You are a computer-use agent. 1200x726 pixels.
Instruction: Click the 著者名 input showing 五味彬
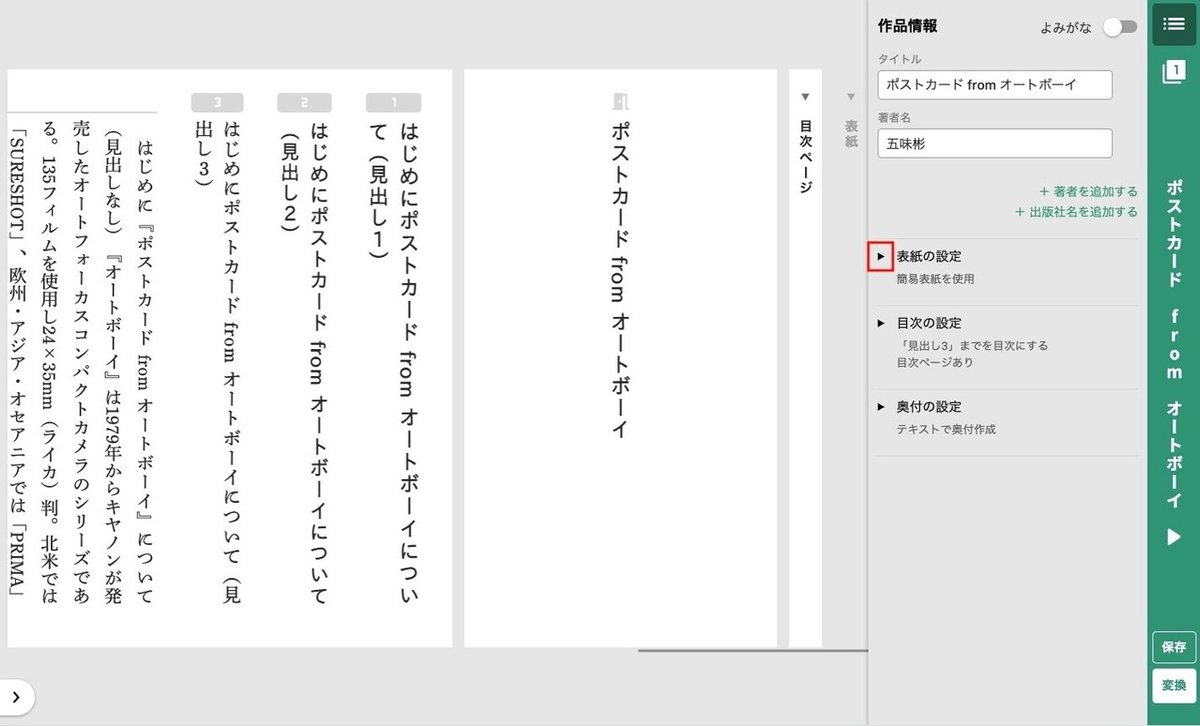[x=995, y=143]
